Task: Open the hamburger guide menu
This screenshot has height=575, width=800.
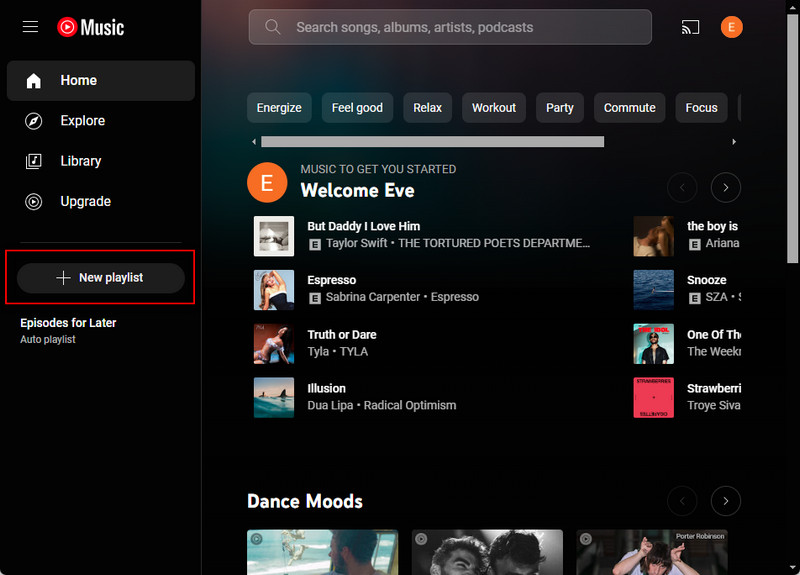Action: (x=31, y=27)
